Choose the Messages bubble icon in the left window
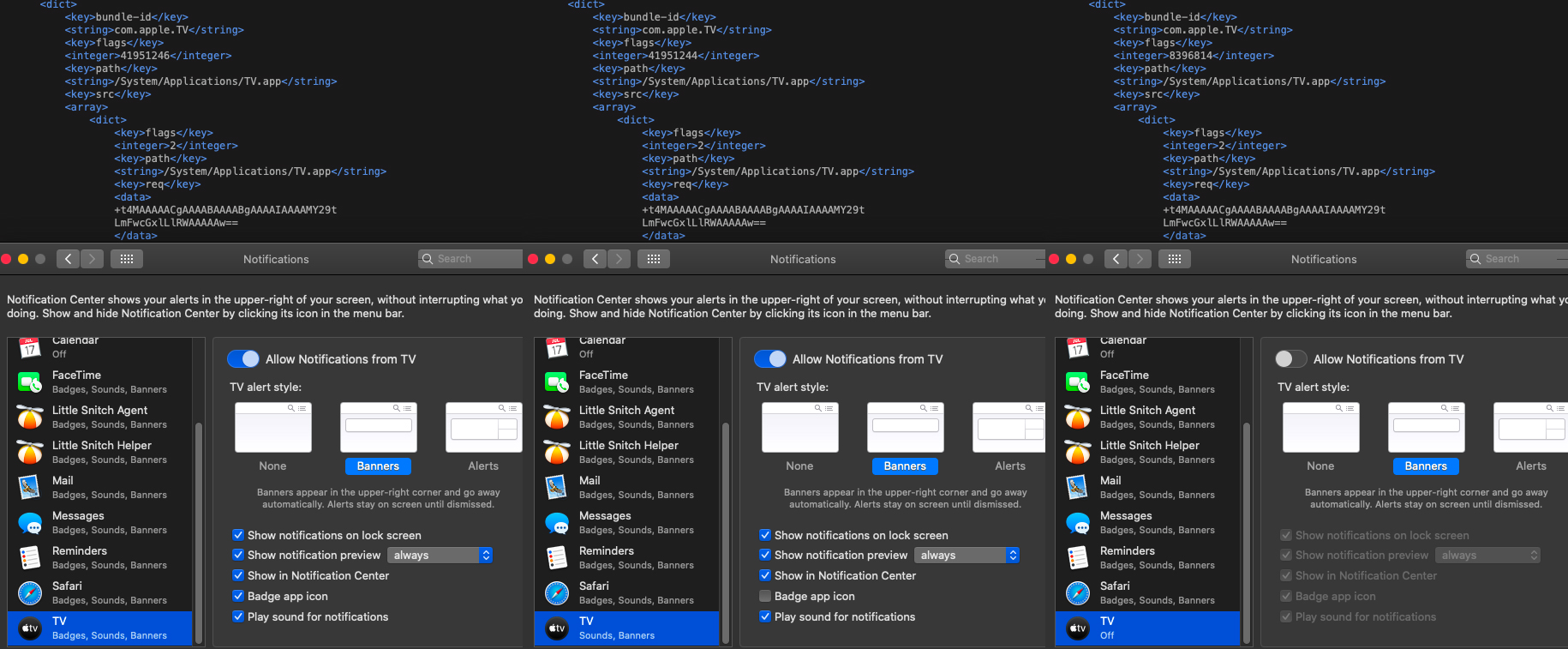Screen dimensions: 1568x649 click(30, 523)
